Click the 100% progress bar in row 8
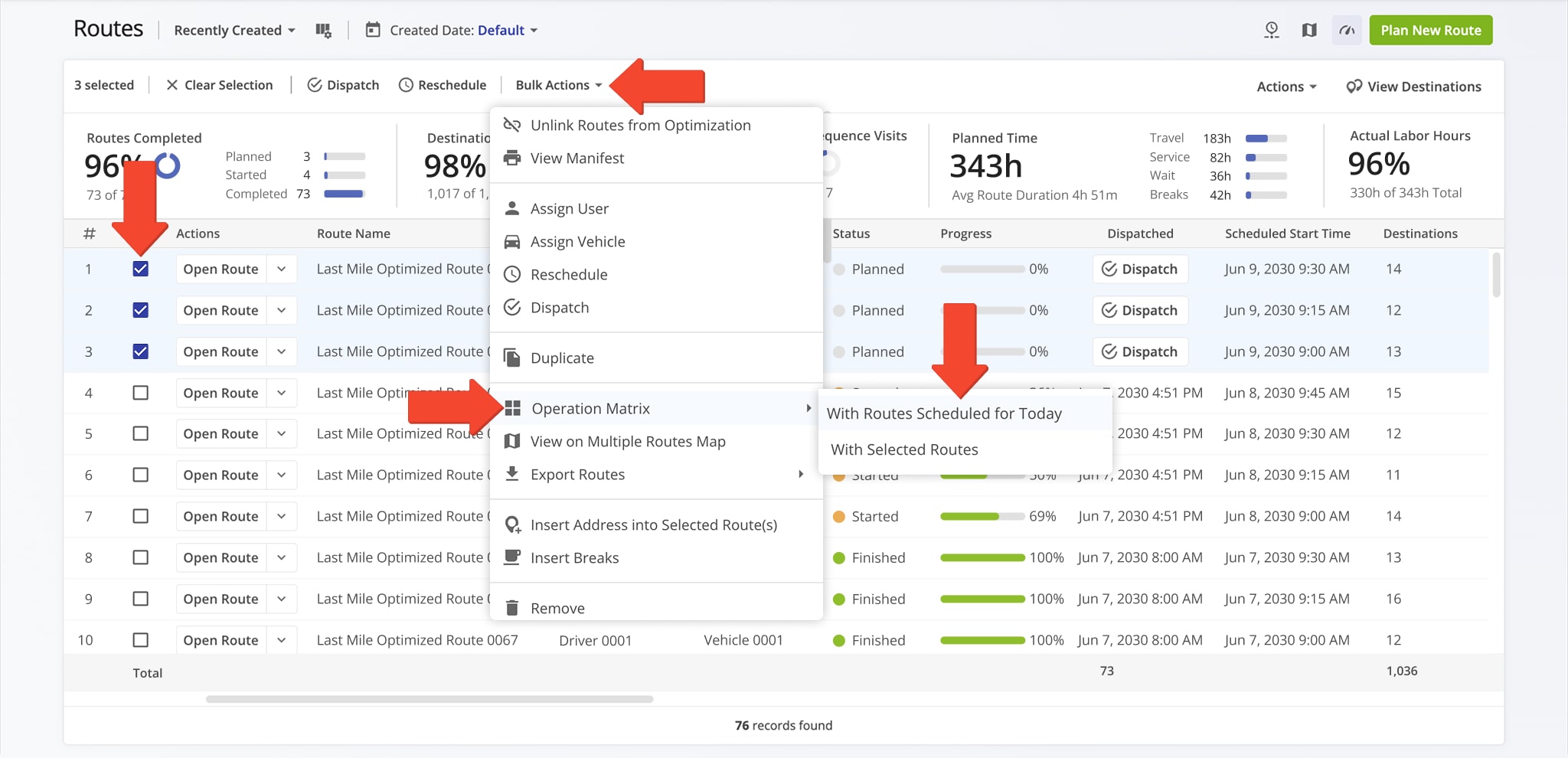The height and width of the screenshot is (758, 1568). [982, 557]
